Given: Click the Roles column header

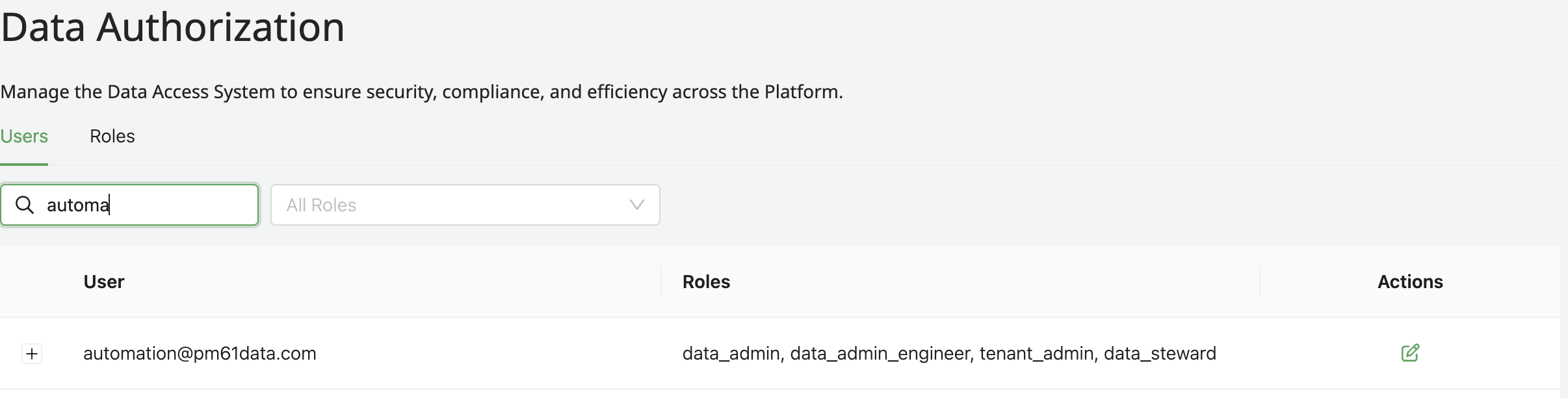Looking at the screenshot, I should (706, 282).
